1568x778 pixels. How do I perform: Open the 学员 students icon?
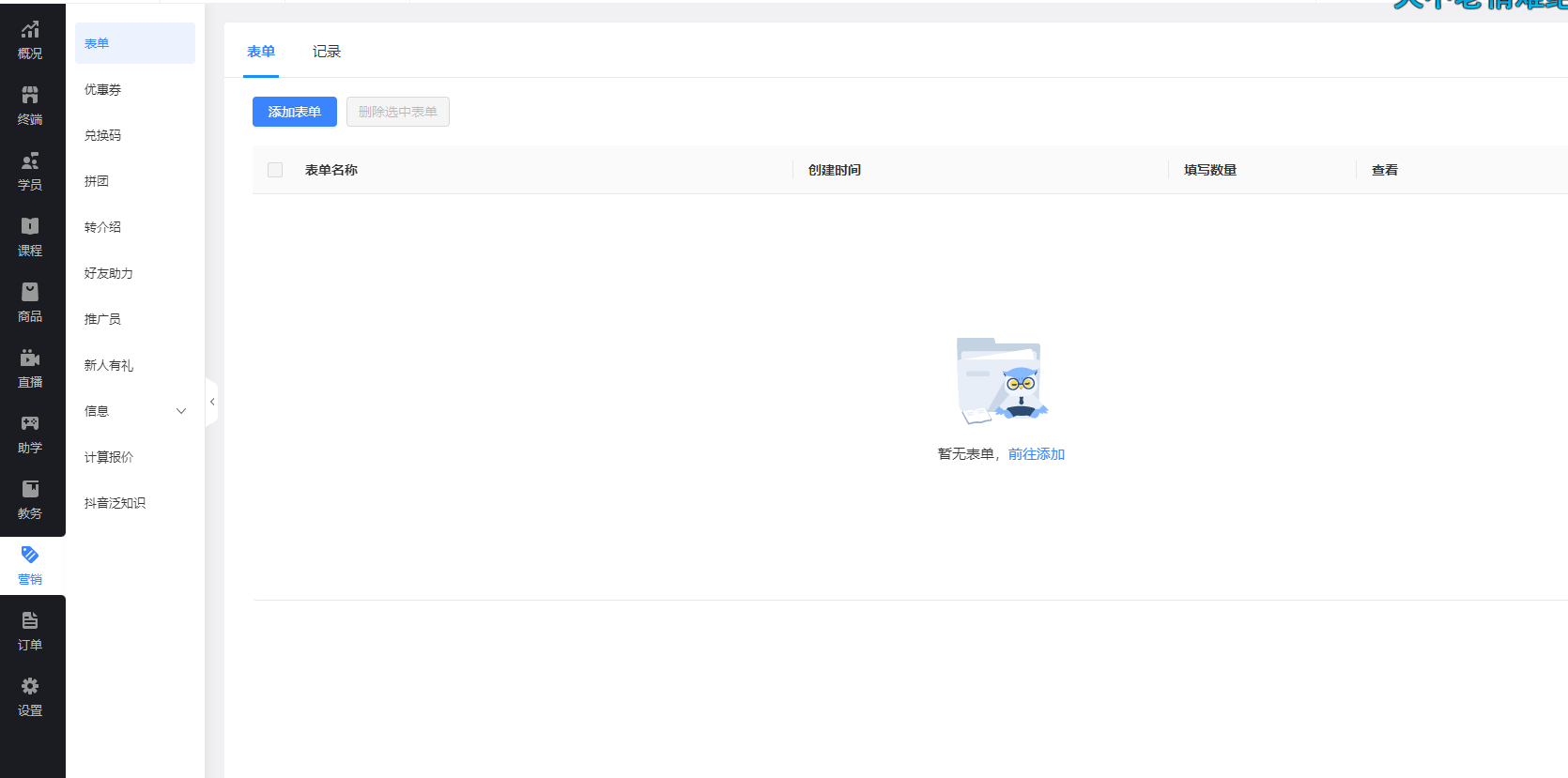(x=30, y=160)
